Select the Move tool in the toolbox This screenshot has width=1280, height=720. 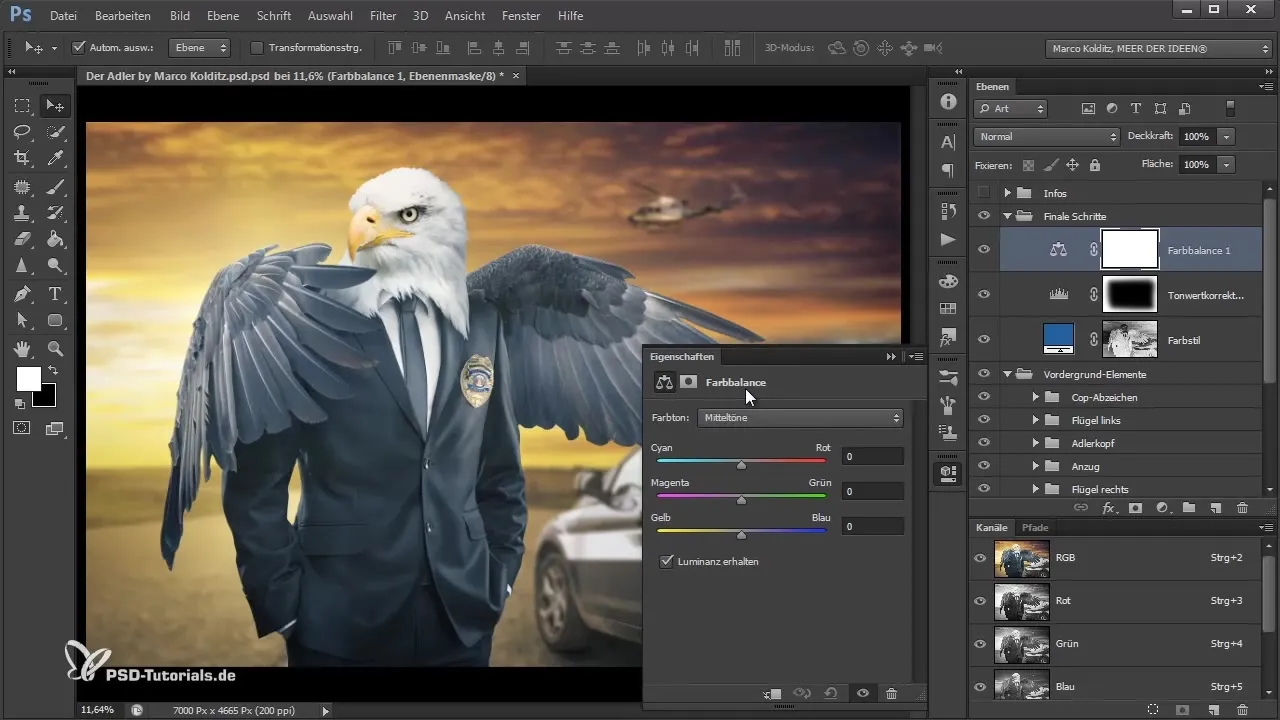tap(56, 106)
